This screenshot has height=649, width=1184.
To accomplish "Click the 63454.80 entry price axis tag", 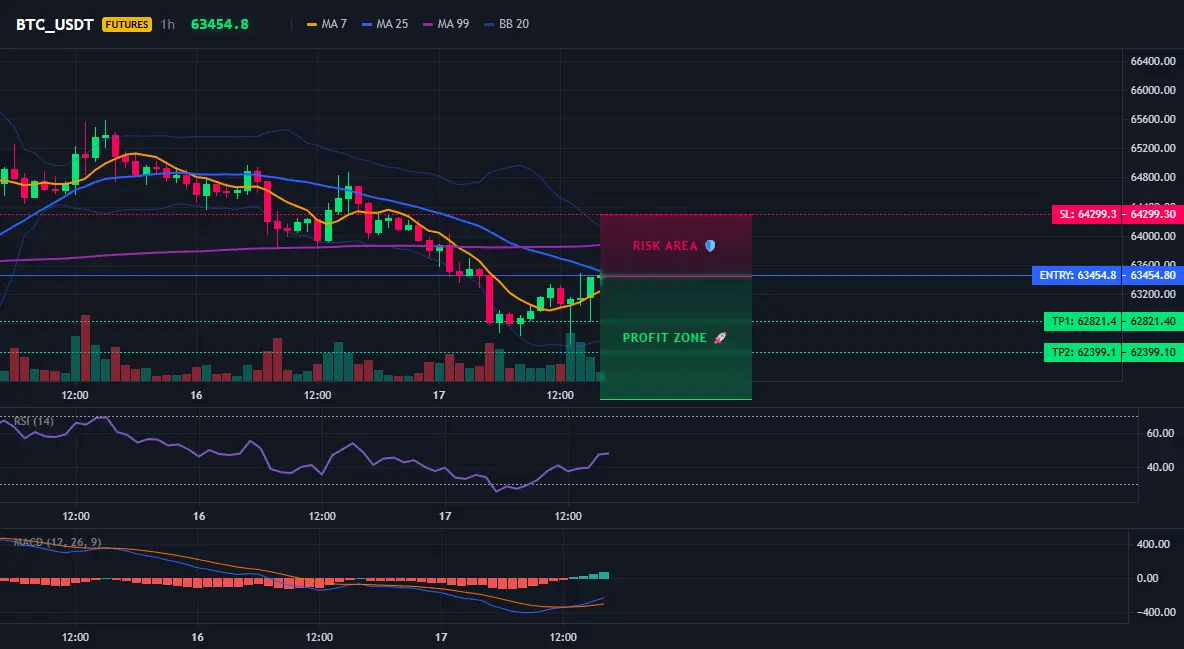I will pos(1153,275).
